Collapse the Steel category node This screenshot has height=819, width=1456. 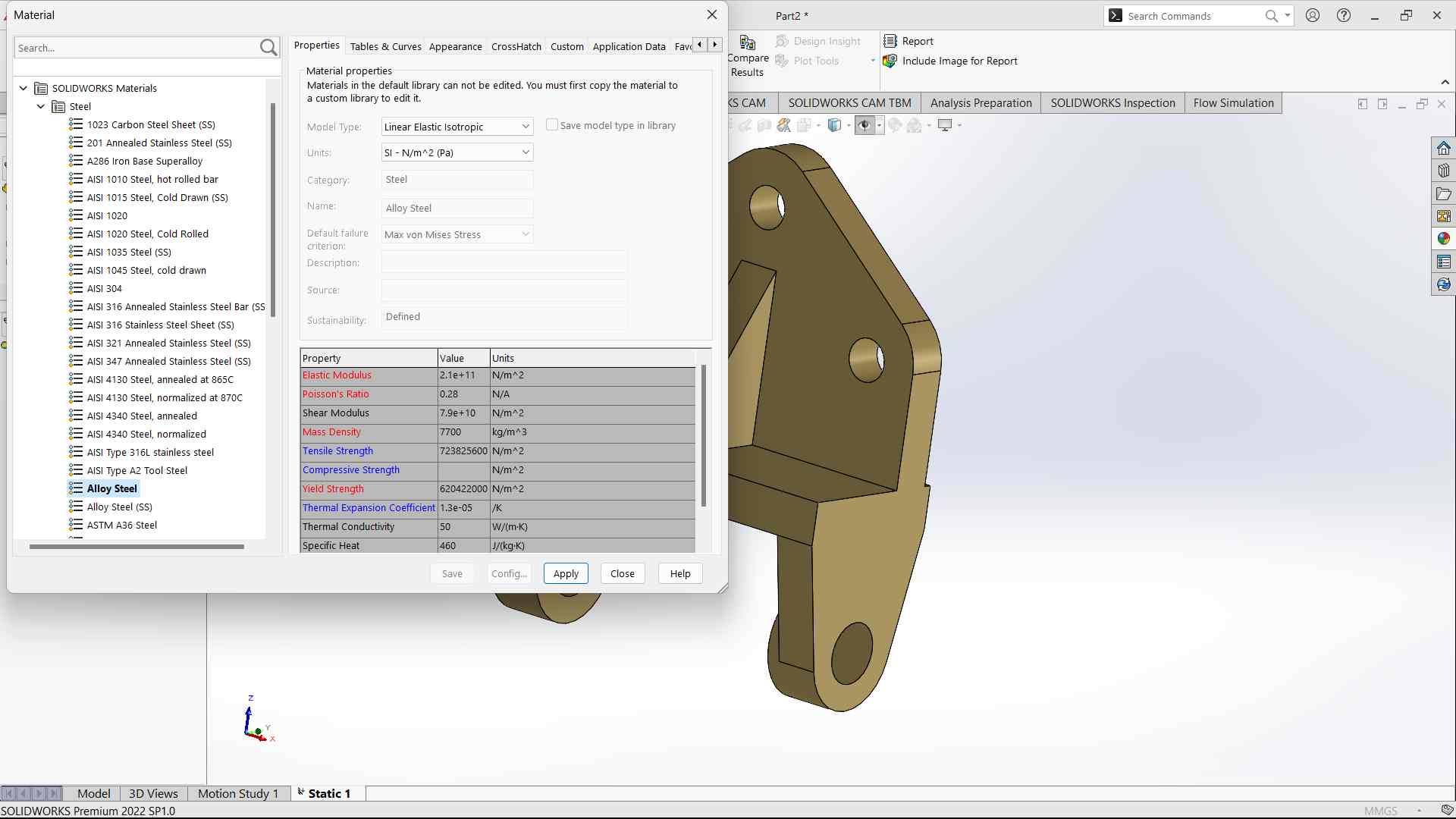(41, 107)
